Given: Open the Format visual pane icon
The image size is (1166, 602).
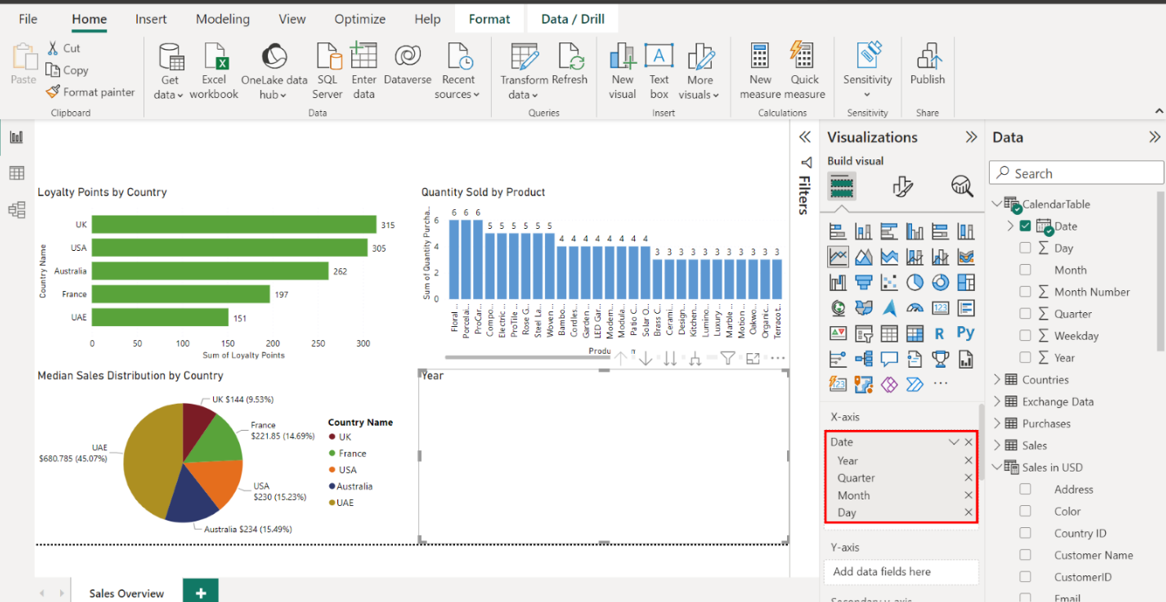Looking at the screenshot, I should [x=902, y=186].
